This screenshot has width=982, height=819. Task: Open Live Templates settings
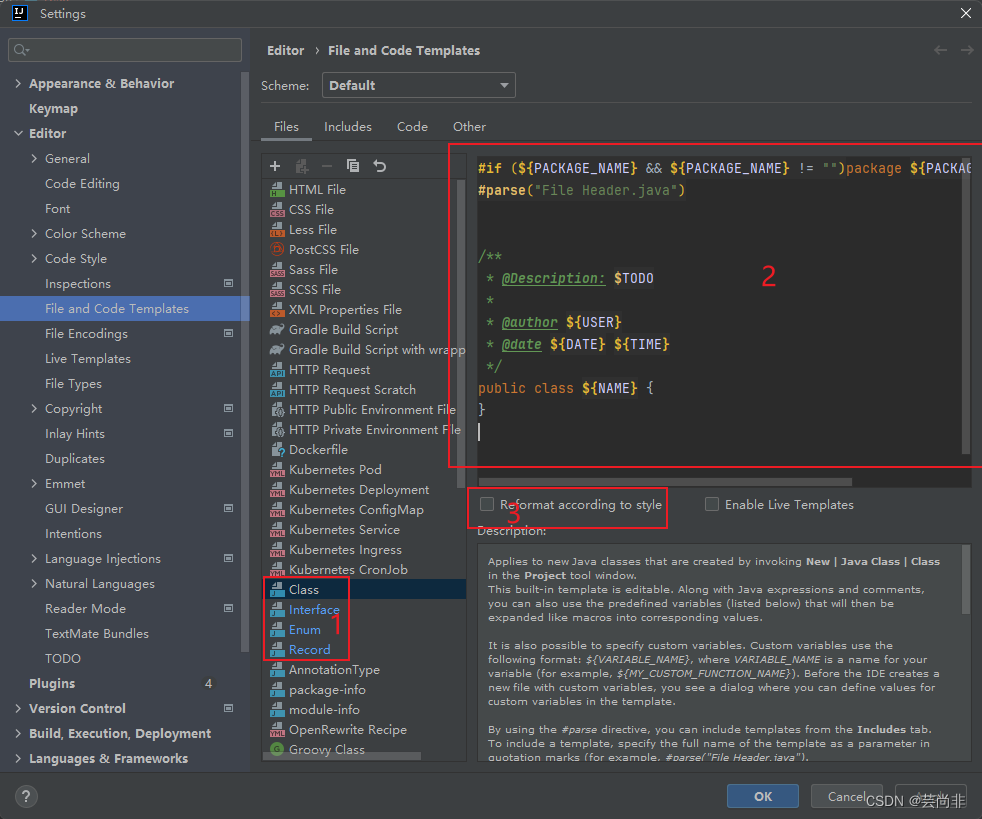[x=88, y=358]
